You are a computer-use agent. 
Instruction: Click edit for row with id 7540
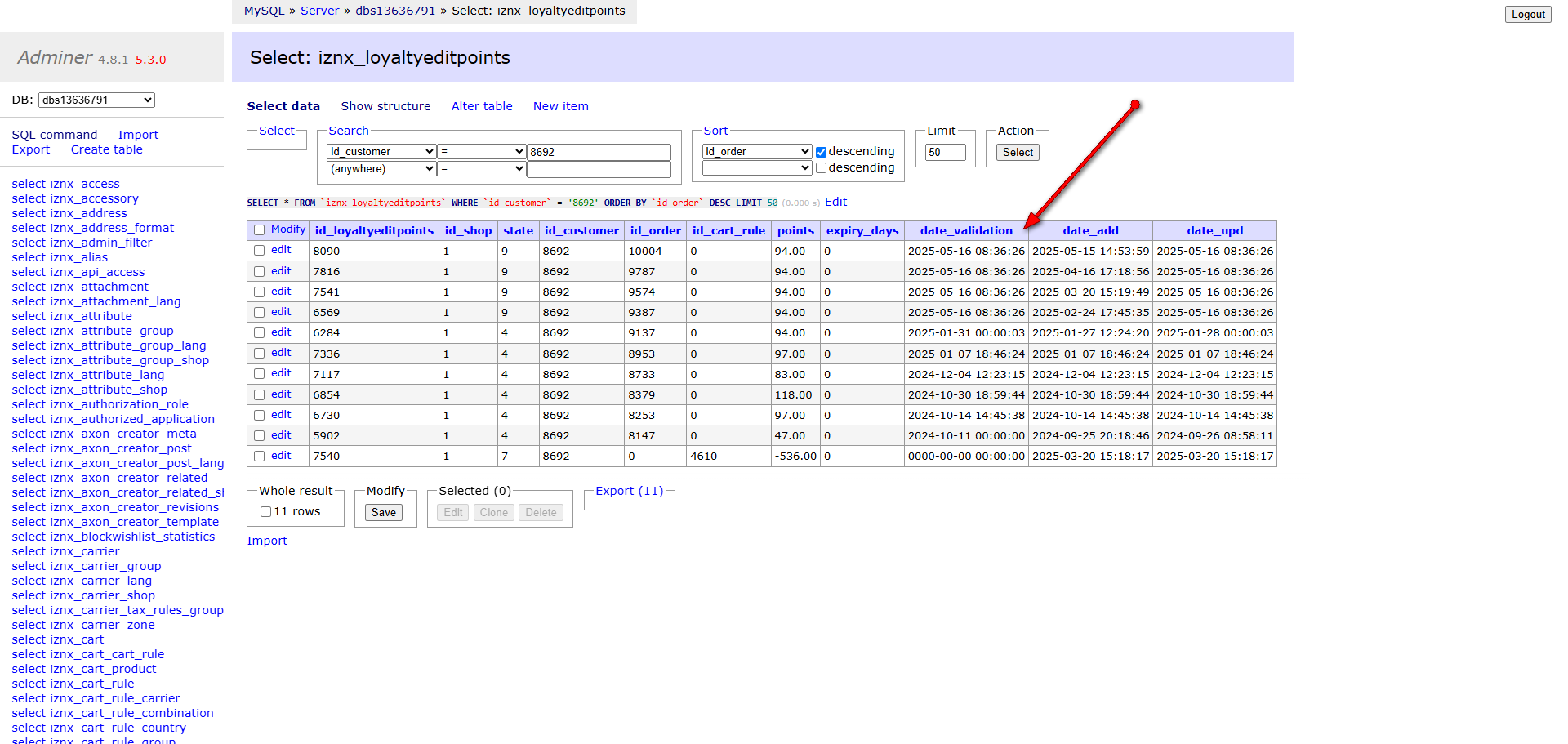[x=281, y=456]
